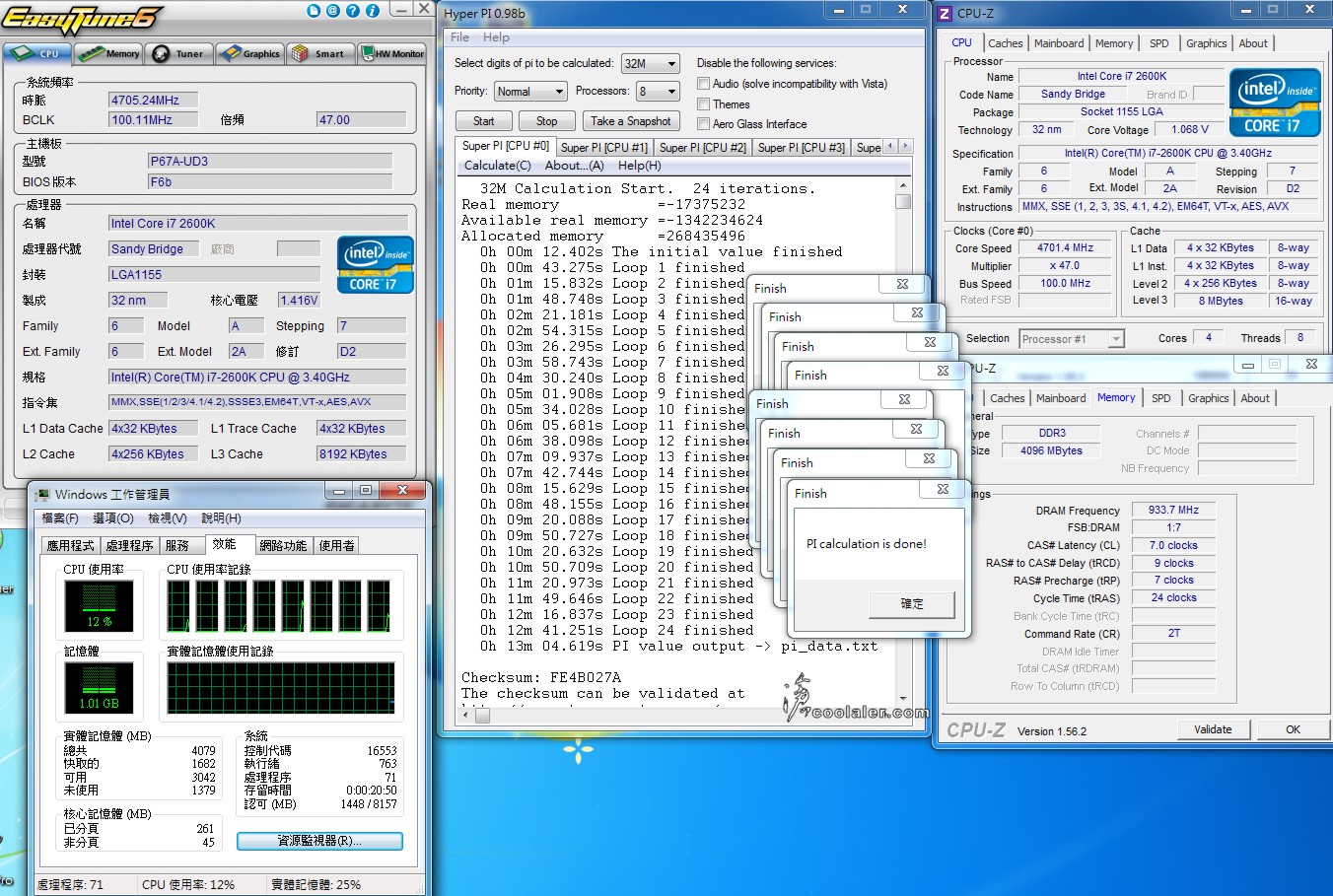
Task: Open the Caches tab in top CPU-Z window
Action: 1005,43
